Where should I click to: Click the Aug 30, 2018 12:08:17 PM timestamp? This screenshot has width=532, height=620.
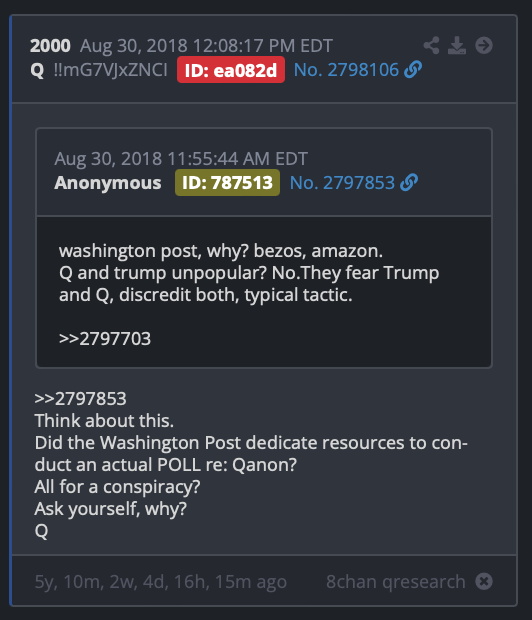206,46
